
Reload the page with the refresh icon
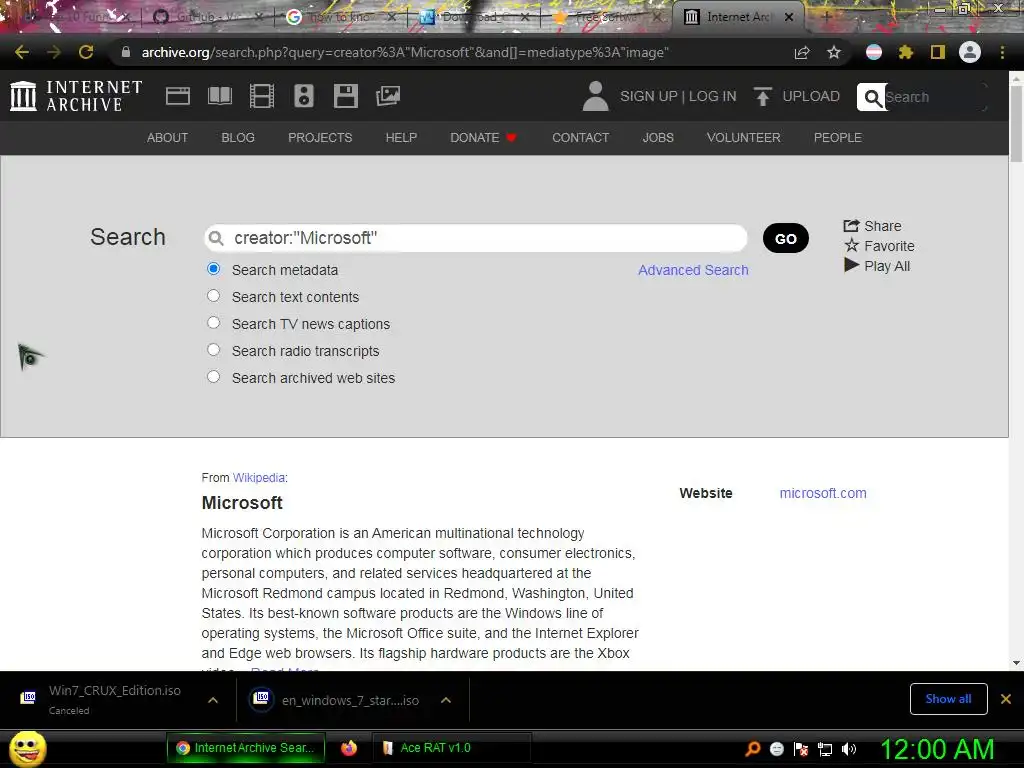click(x=86, y=52)
